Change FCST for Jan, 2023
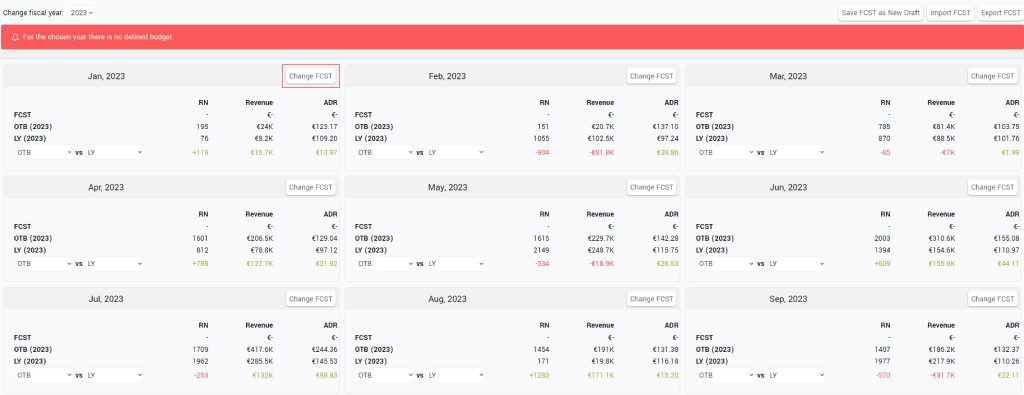 coord(311,76)
